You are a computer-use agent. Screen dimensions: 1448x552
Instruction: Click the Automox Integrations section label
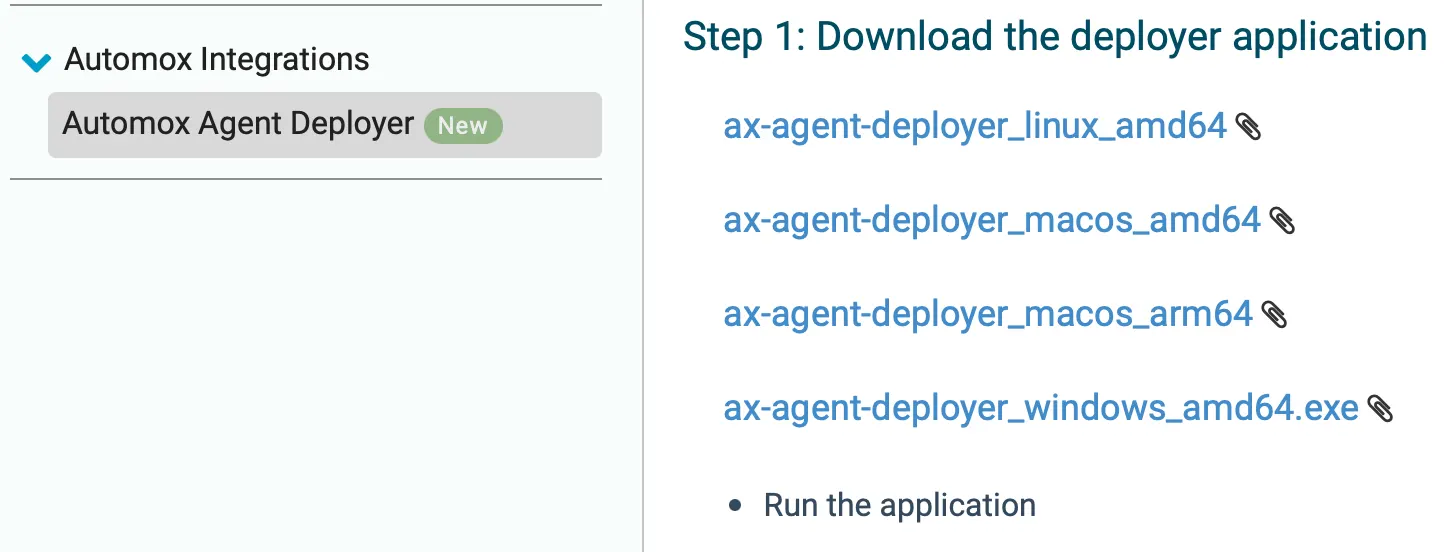pyautogui.click(x=217, y=60)
